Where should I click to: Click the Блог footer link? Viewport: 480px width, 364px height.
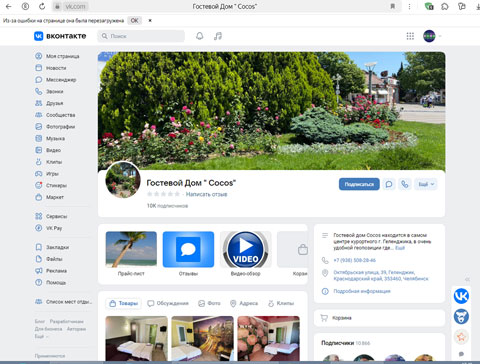tap(40, 321)
